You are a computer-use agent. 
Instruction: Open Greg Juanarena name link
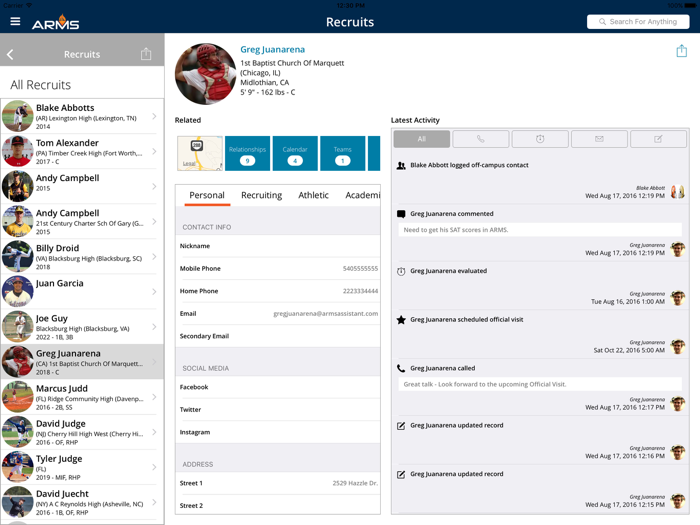coord(272,50)
